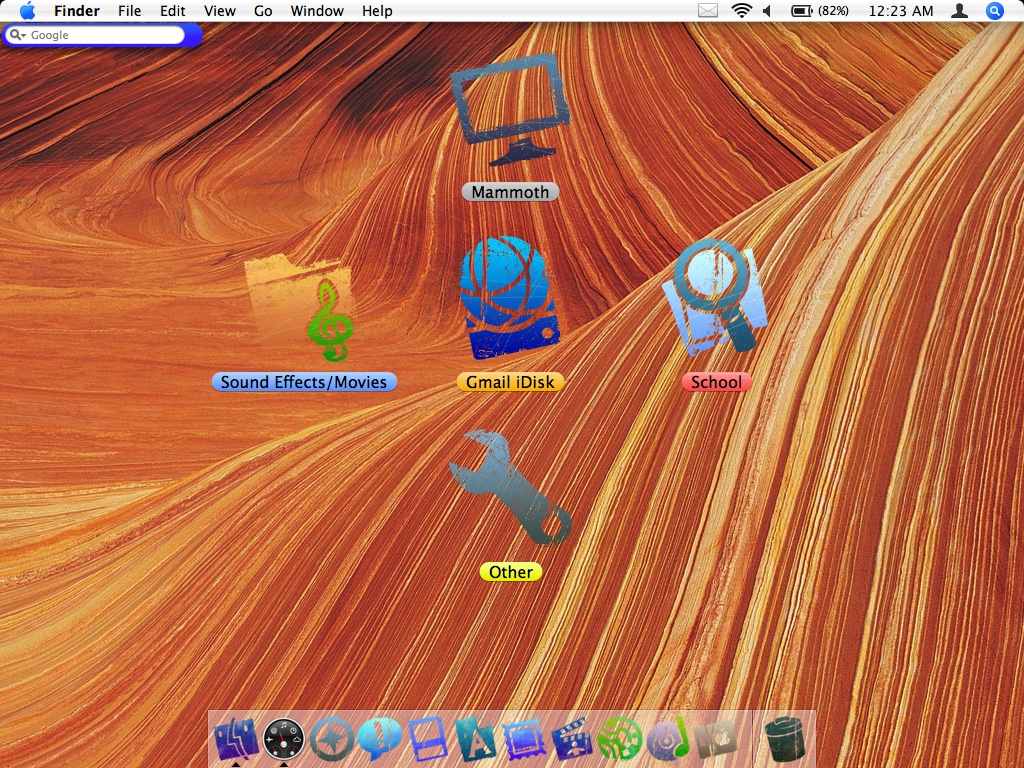Click the Other label

click(511, 572)
